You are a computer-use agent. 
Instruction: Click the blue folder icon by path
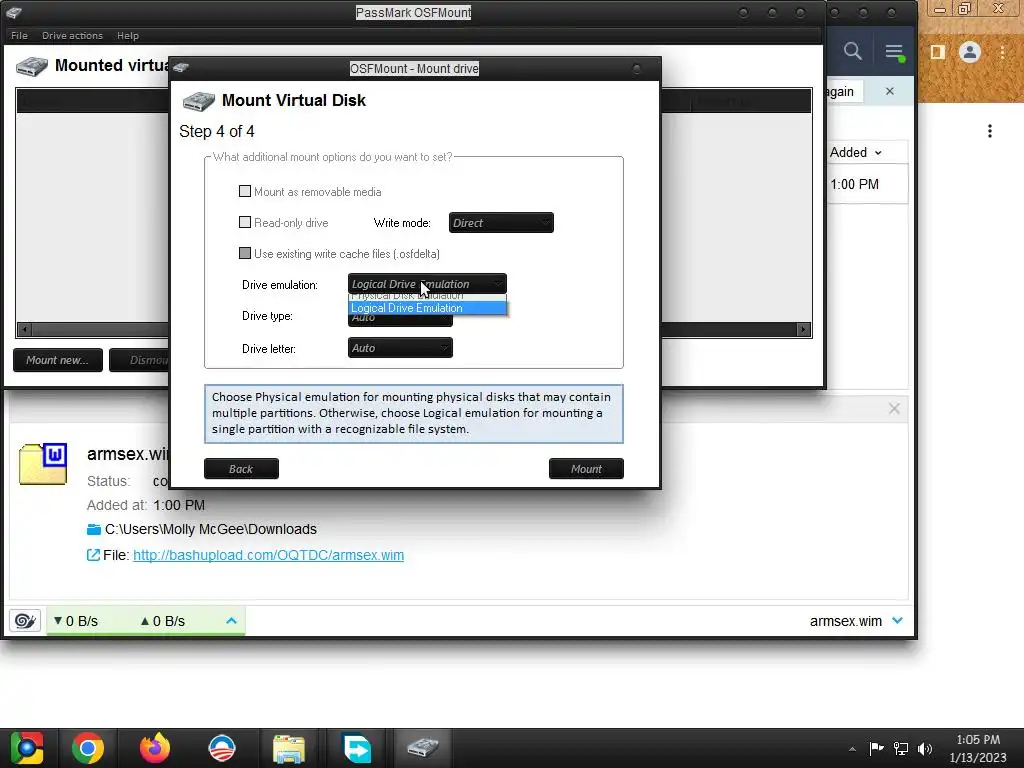(x=94, y=529)
